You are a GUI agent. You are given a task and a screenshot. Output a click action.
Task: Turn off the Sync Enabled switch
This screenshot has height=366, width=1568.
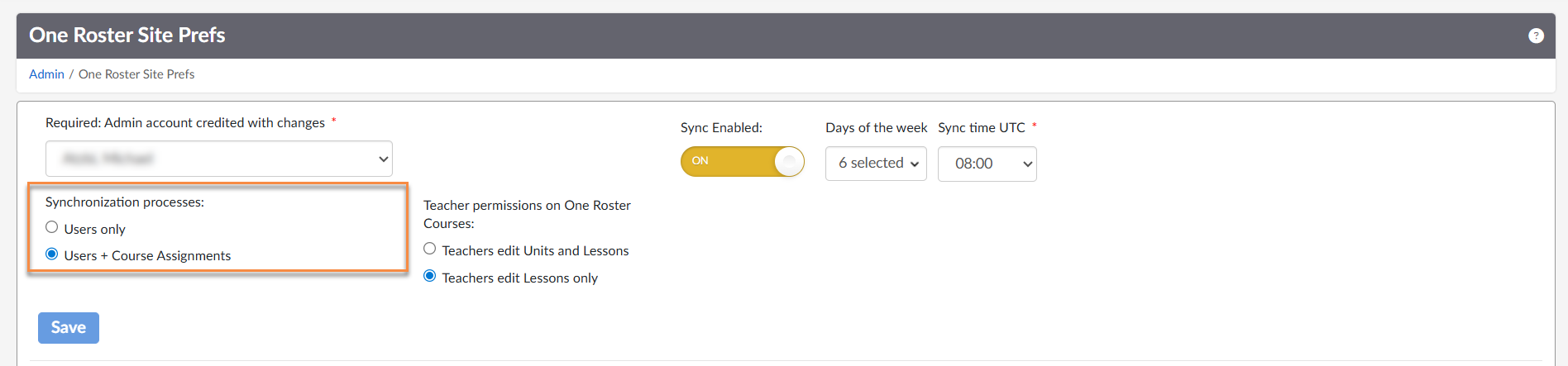[742, 161]
